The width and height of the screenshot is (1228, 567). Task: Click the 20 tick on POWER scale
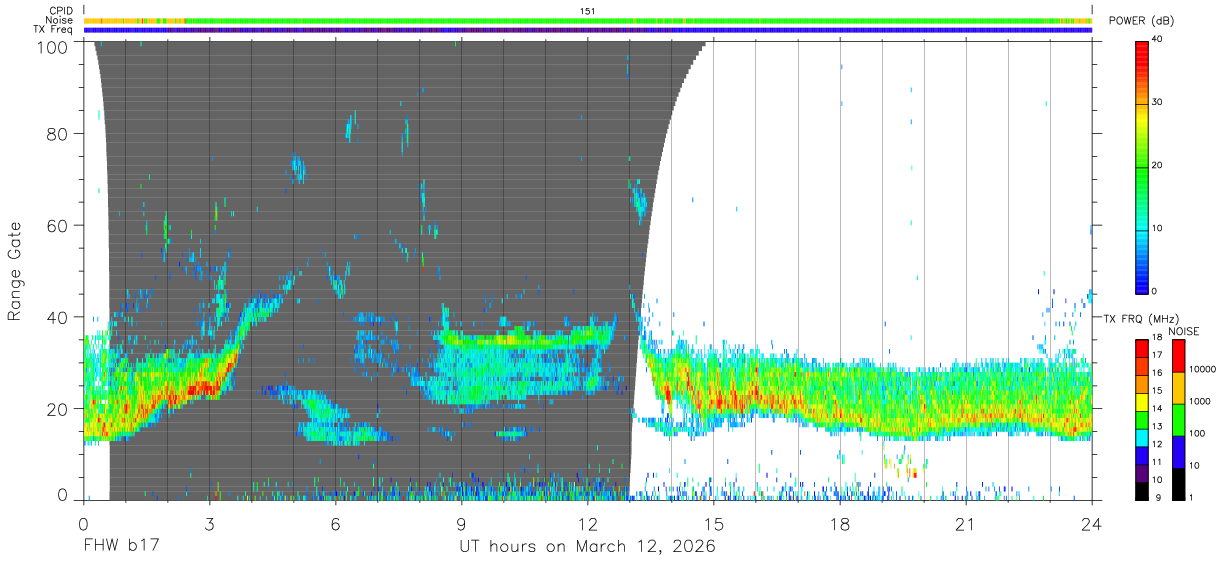click(1158, 166)
